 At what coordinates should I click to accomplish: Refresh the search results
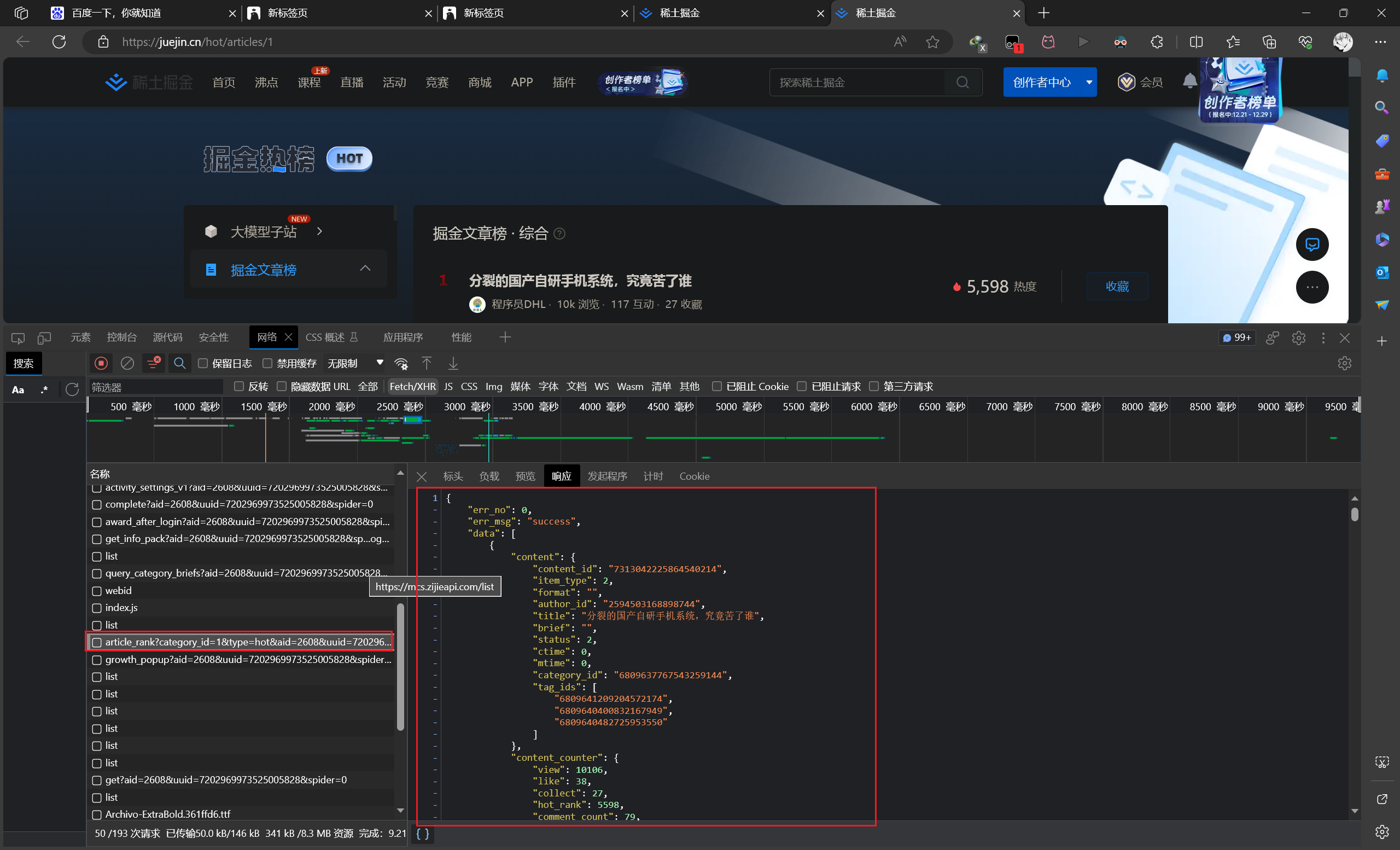(72, 389)
